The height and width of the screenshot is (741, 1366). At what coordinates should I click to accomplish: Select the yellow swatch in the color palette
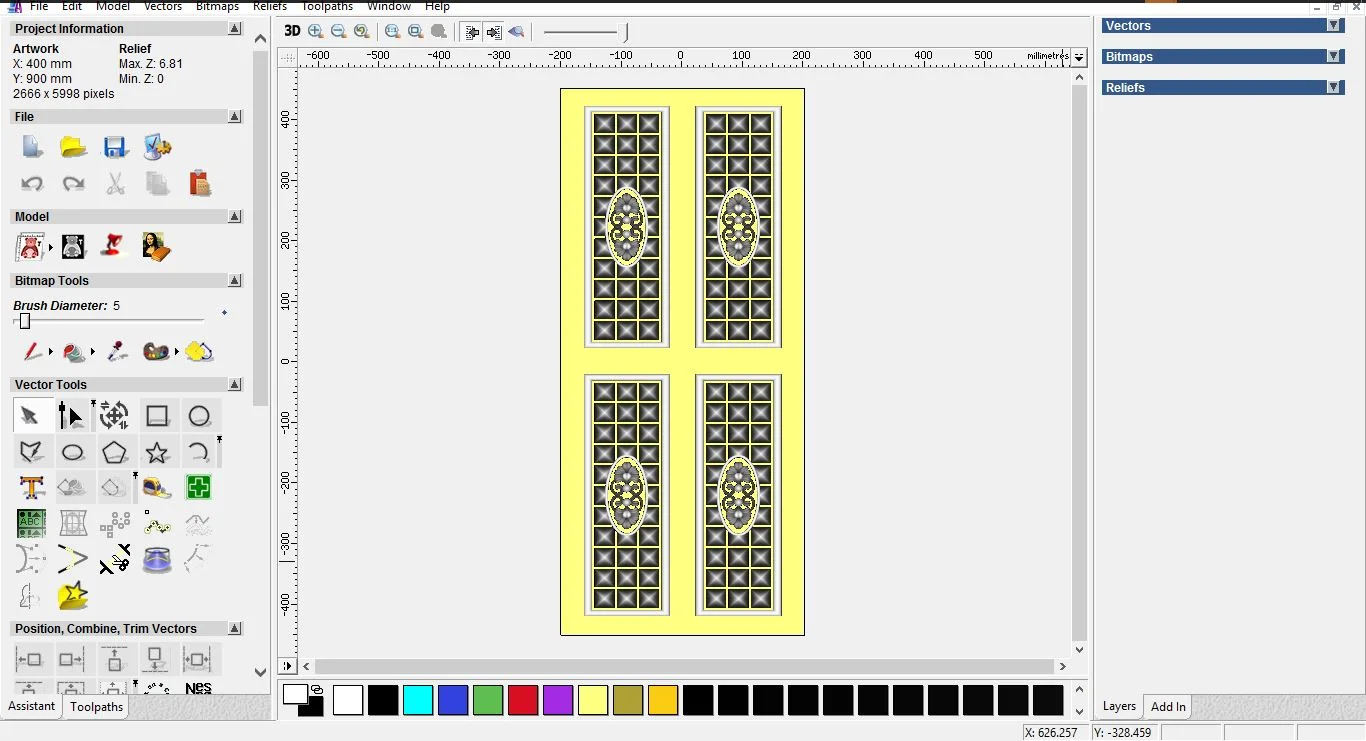click(x=593, y=700)
